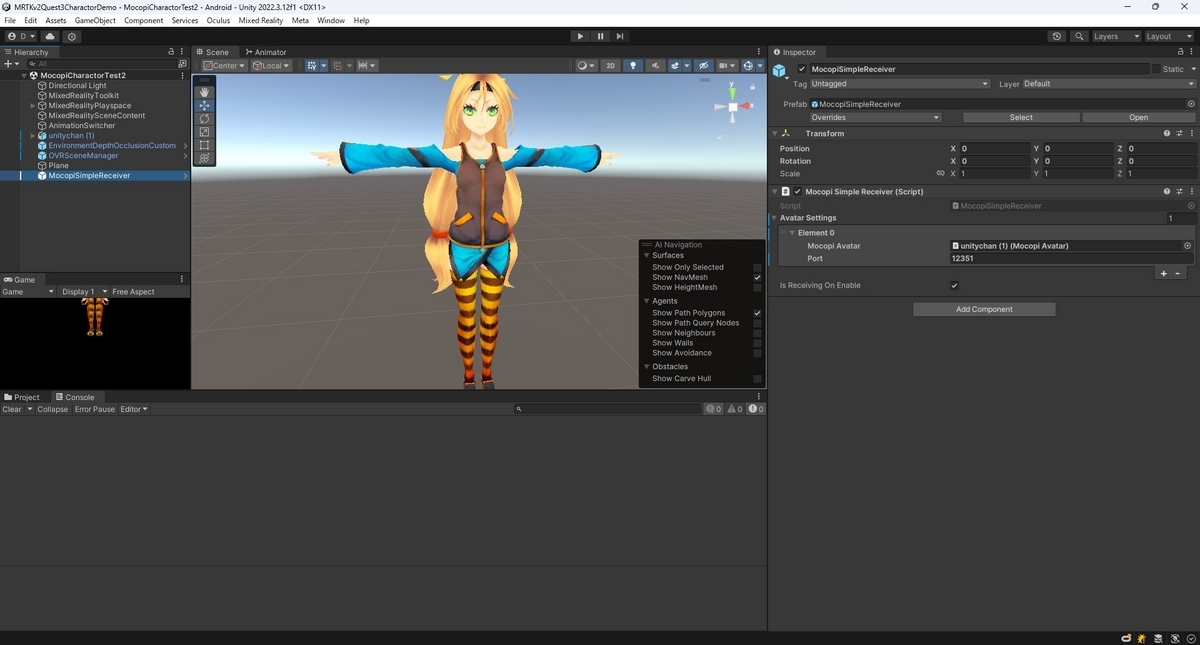The width and height of the screenshot is (1200, 645).
Task: Open the Layers dropdown in top toolbar
Action: [x=1116, y=36]
